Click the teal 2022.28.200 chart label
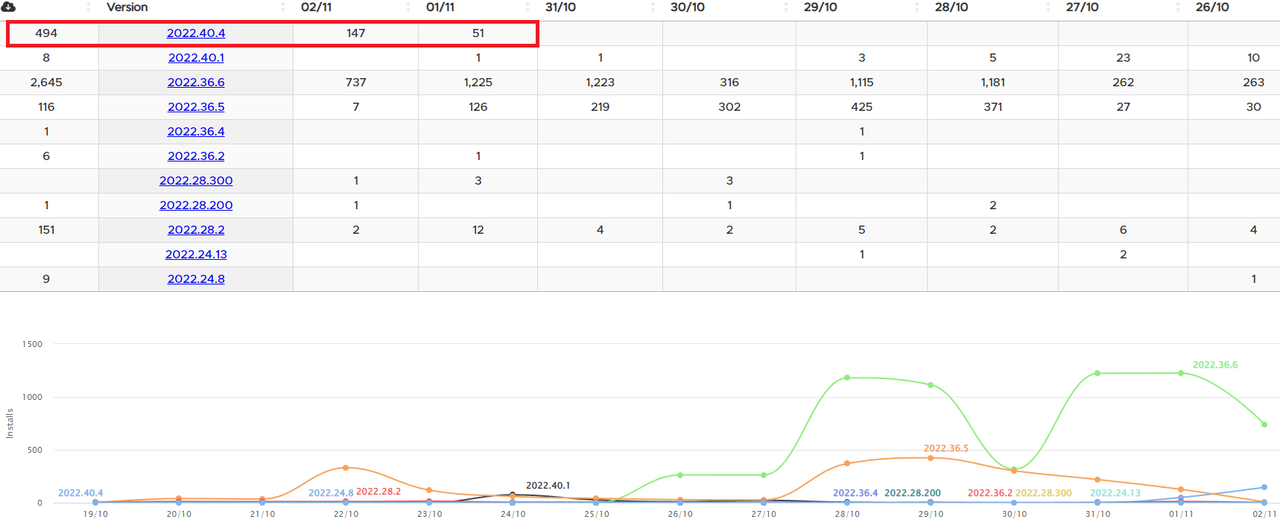The width and height of the screenshot is (1280, 519). (913, 492)
